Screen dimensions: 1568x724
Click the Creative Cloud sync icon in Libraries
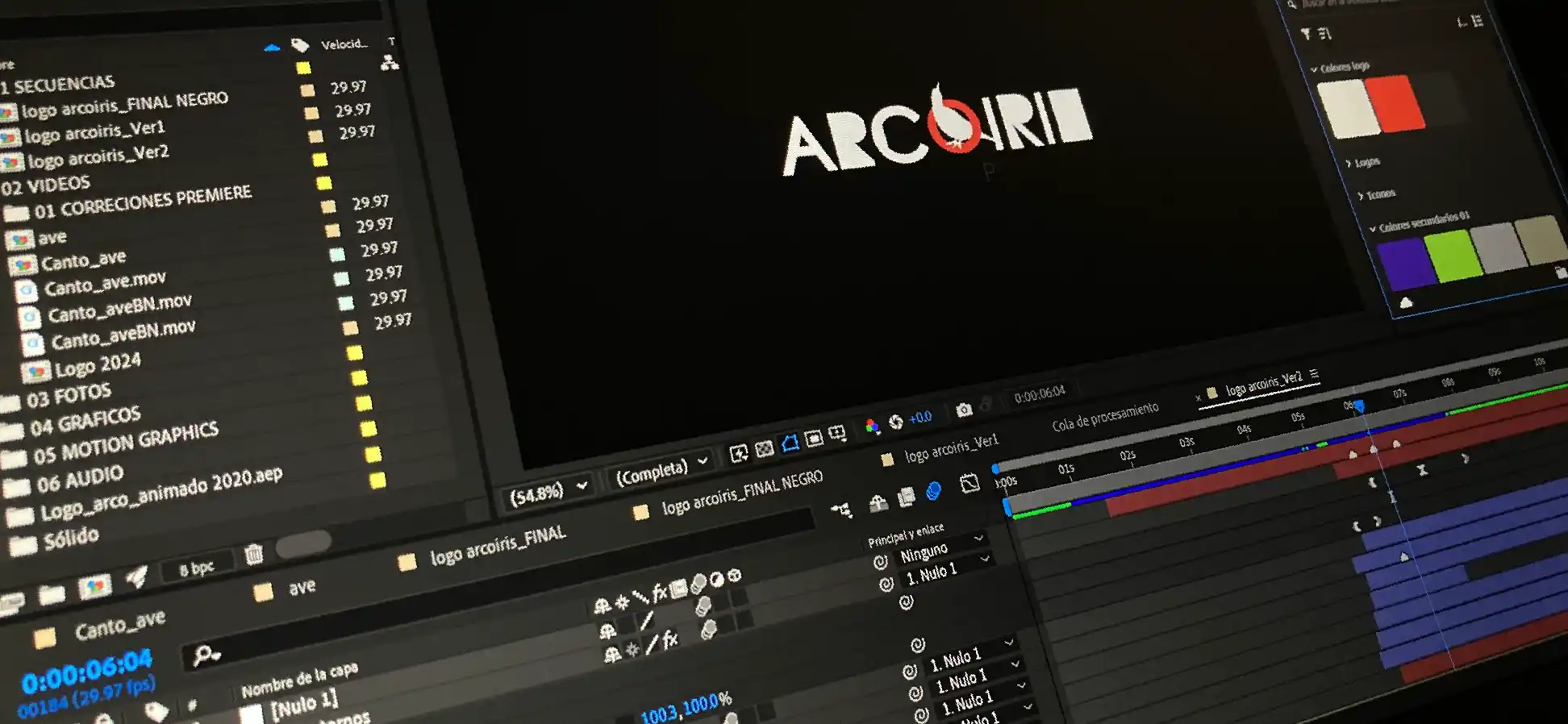pos(1406,302)
